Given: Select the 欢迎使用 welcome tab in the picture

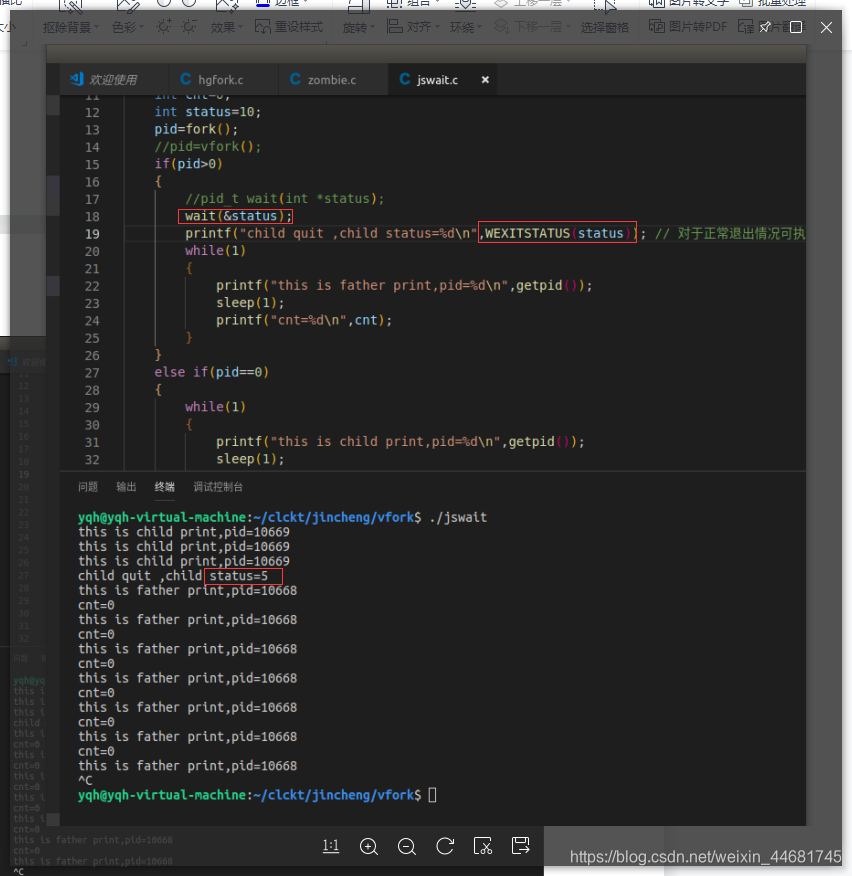Looking at the screenshot, I should [113, 80].
